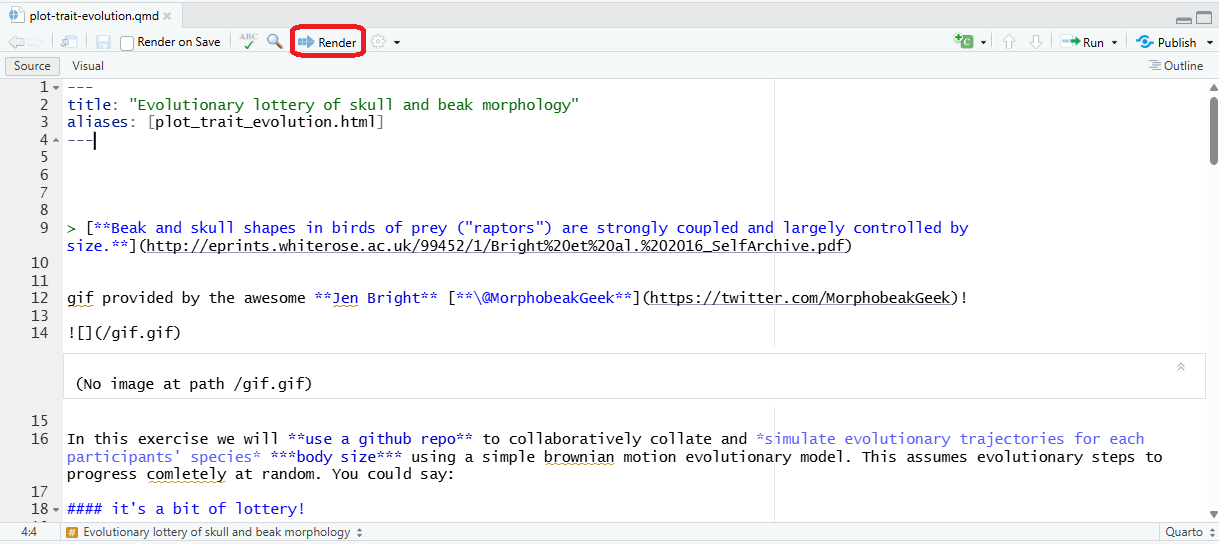Click the Run button
The width and height of the screenshot is (1219, 544).
[x=1083, y=42]
